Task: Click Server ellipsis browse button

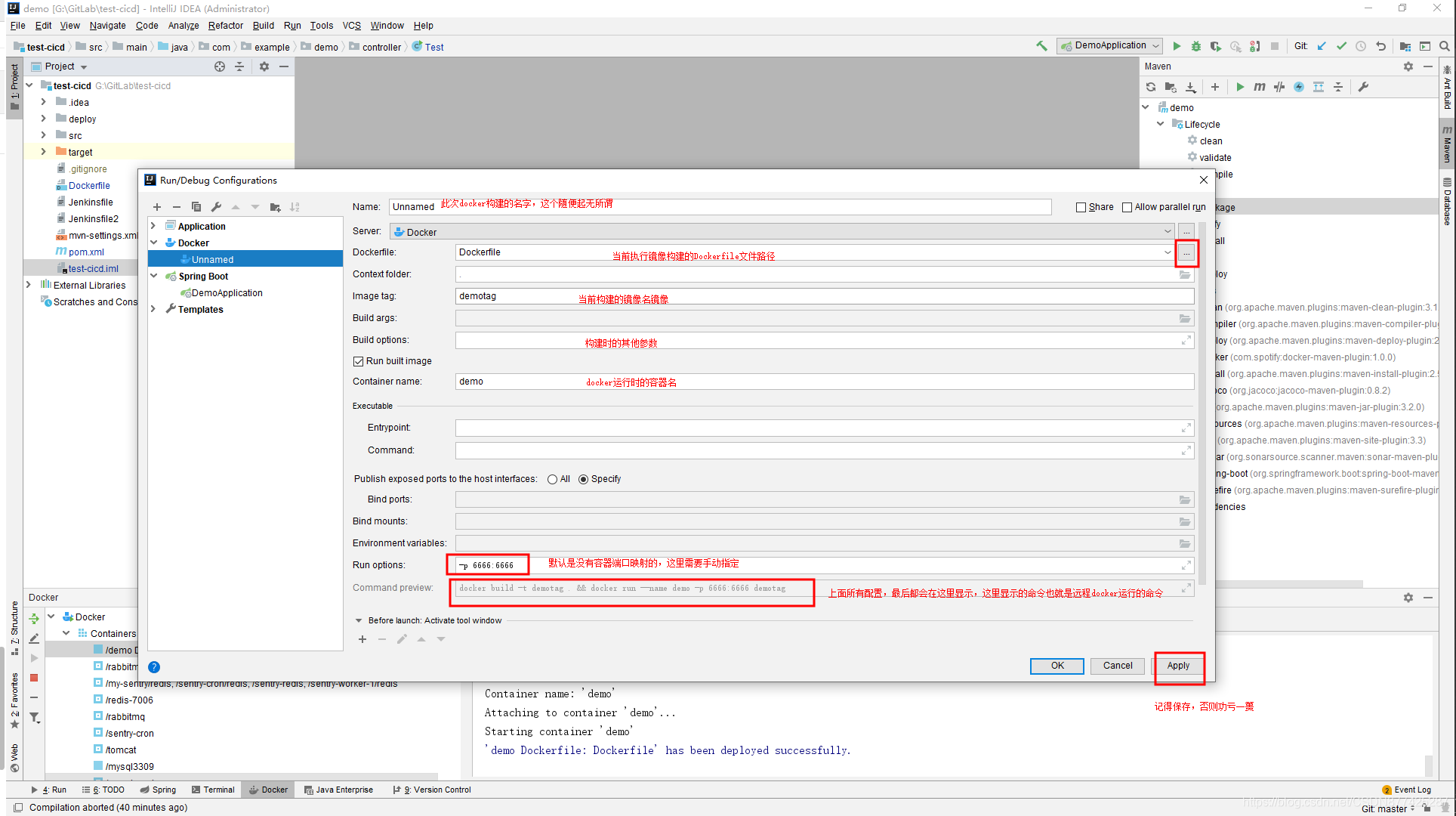Action: click(1186, 232)
